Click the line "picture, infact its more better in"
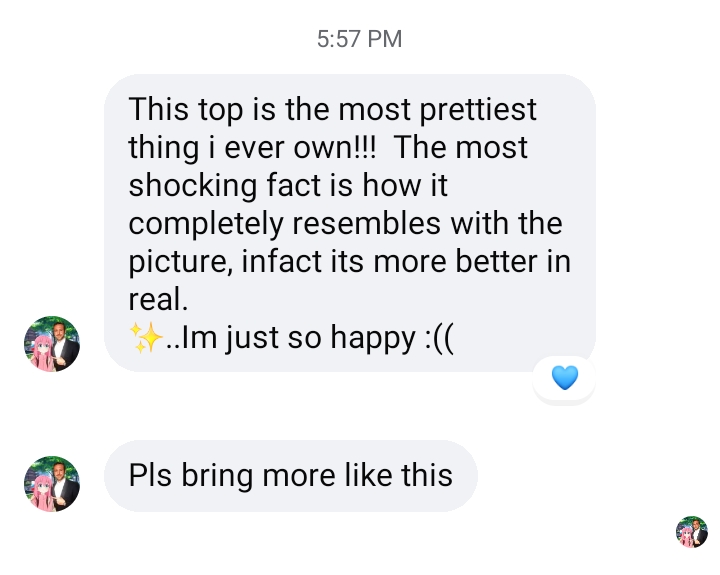 pyautogui.click(x=349, y=262)
